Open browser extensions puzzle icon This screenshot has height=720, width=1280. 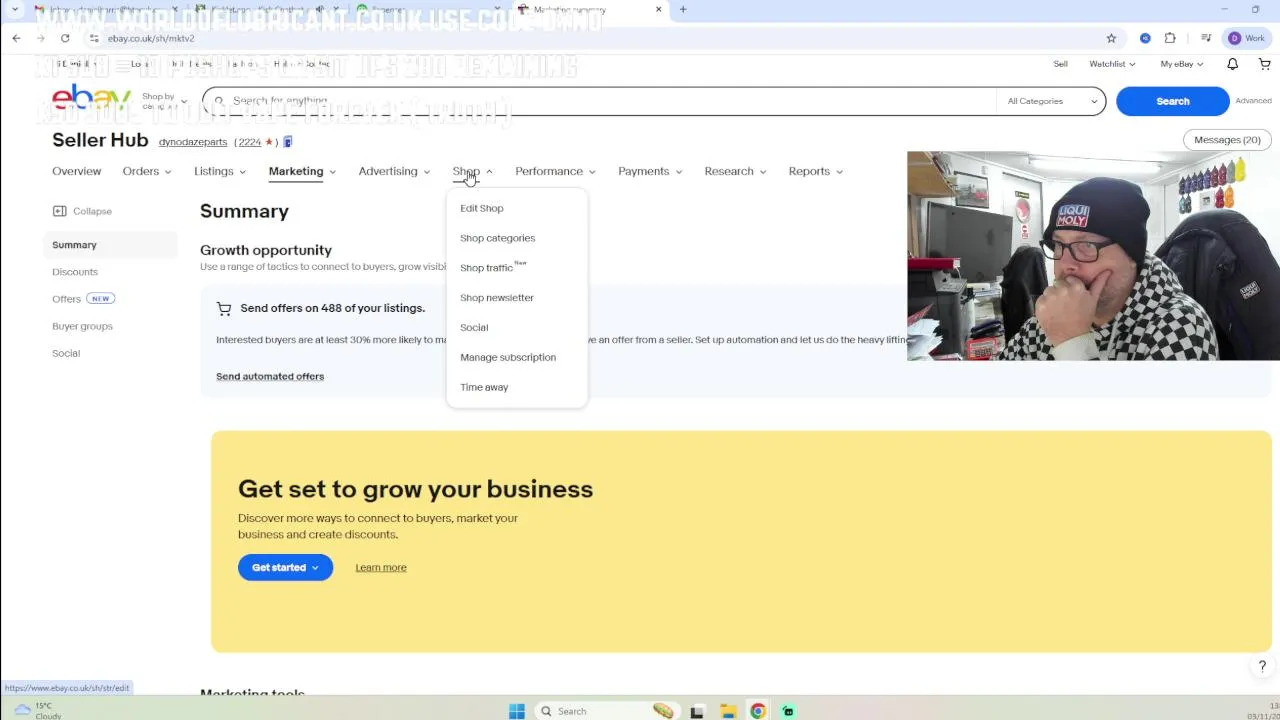(x=1170, y=38)
